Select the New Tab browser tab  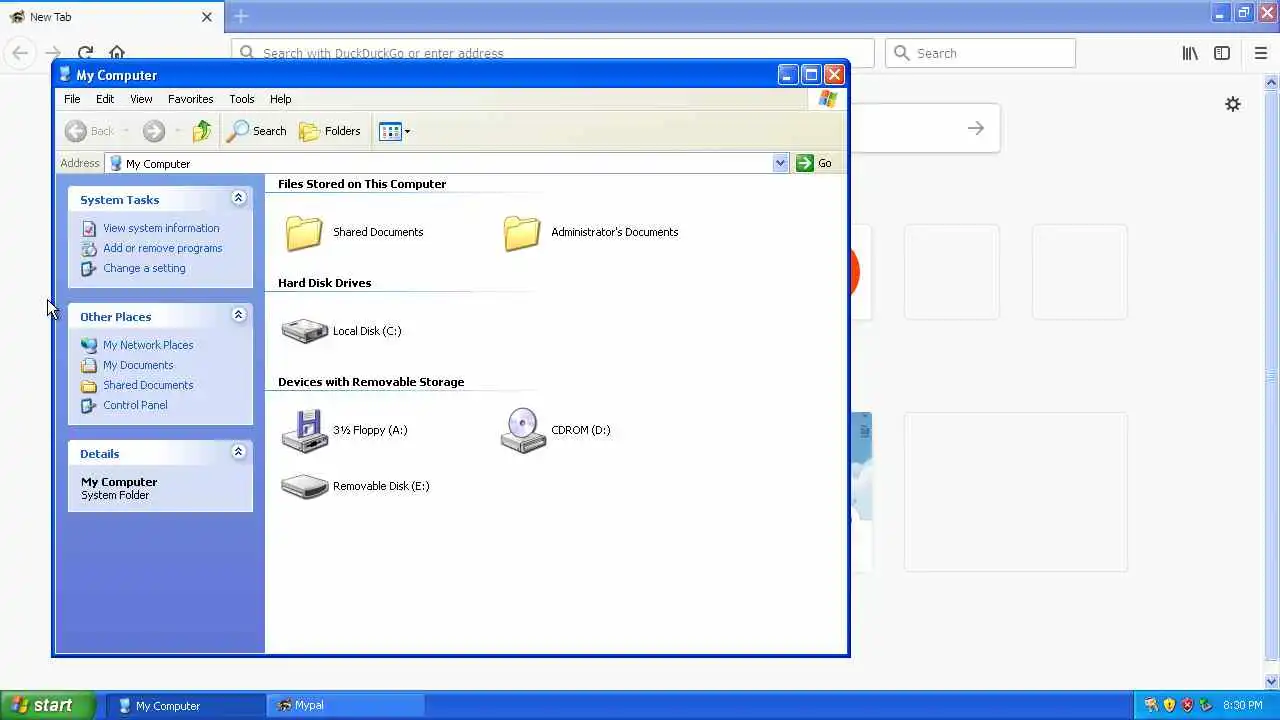coord(110,17)
